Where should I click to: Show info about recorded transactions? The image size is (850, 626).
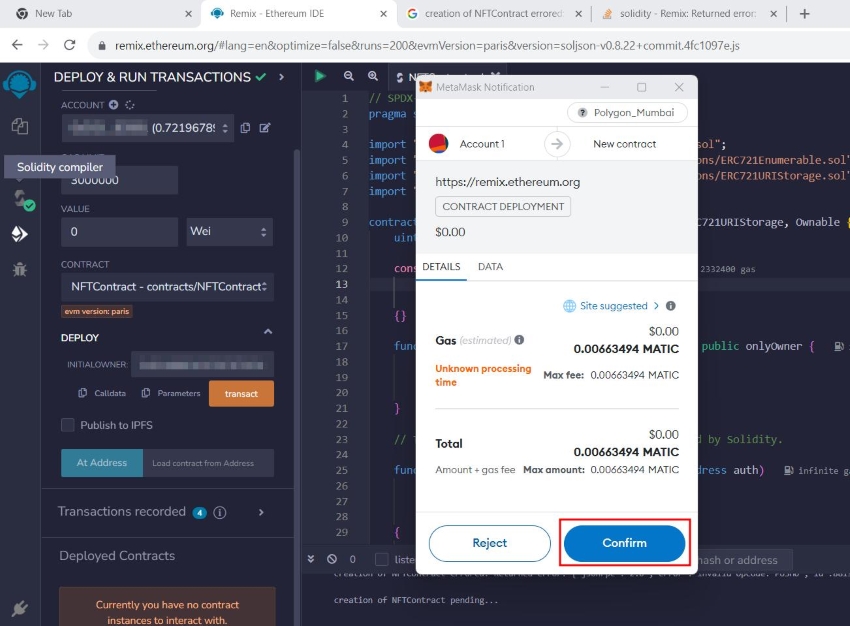(220, 512)
